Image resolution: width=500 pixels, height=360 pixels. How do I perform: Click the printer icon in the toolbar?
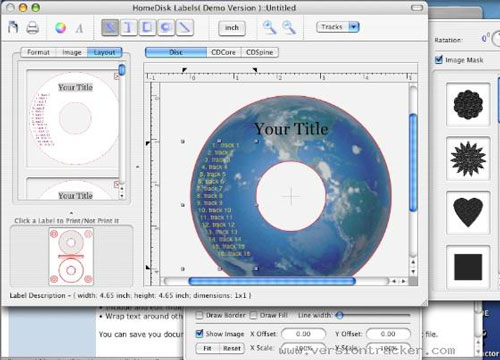(x=32, y=28)
